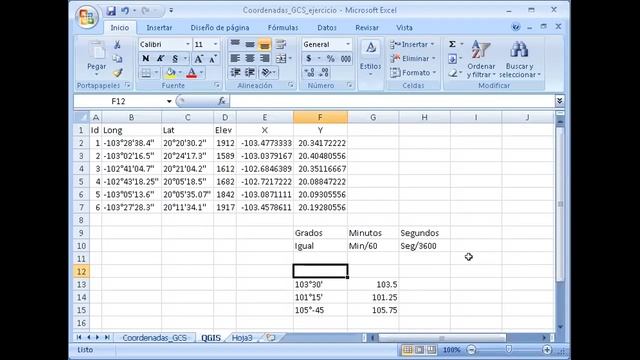The width and height of the screenshot is (640, 360).
Task: Open the text orientation menu
Action: (x=268, y=73)
